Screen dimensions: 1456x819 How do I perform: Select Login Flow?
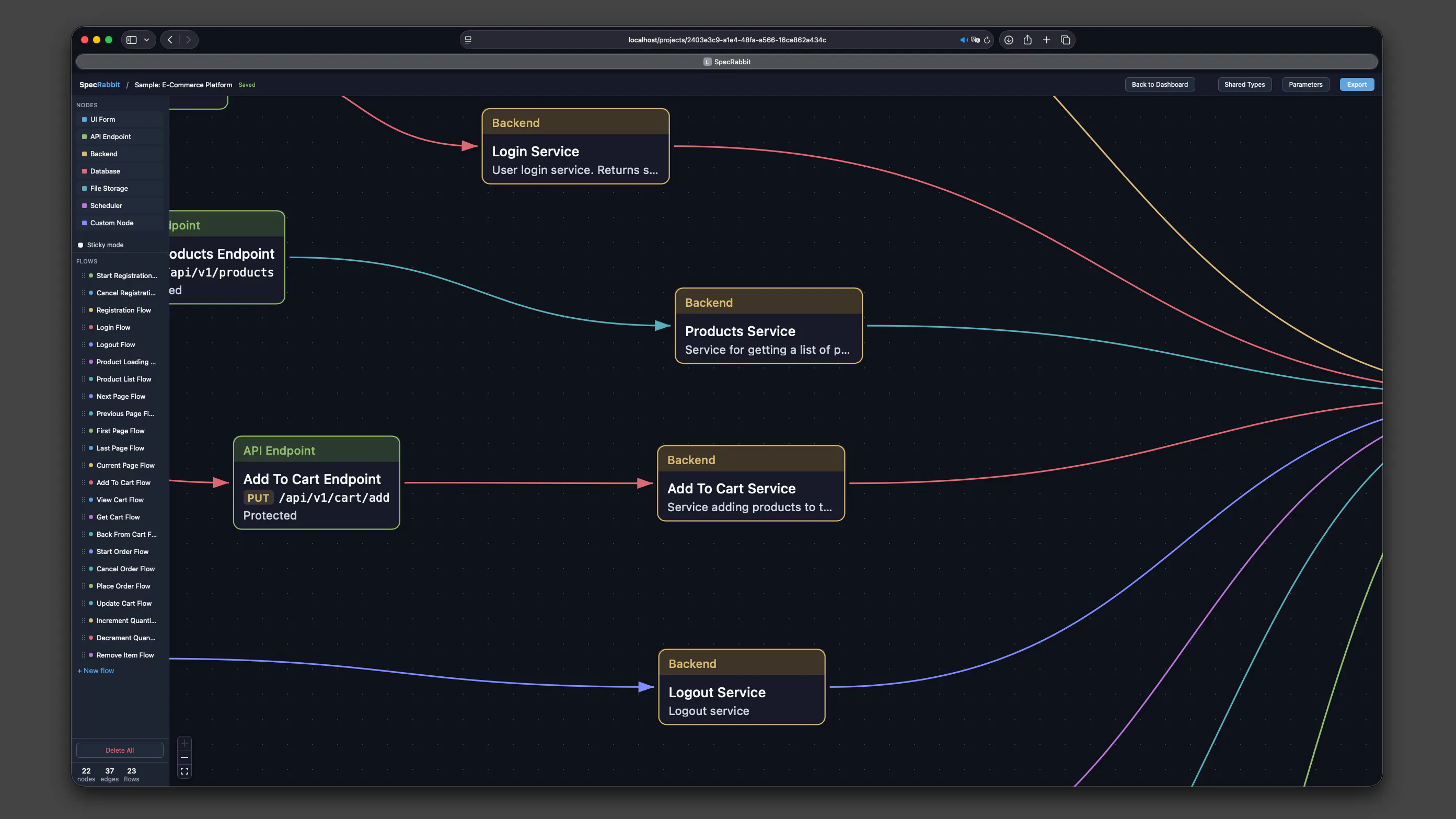(120, 327)
